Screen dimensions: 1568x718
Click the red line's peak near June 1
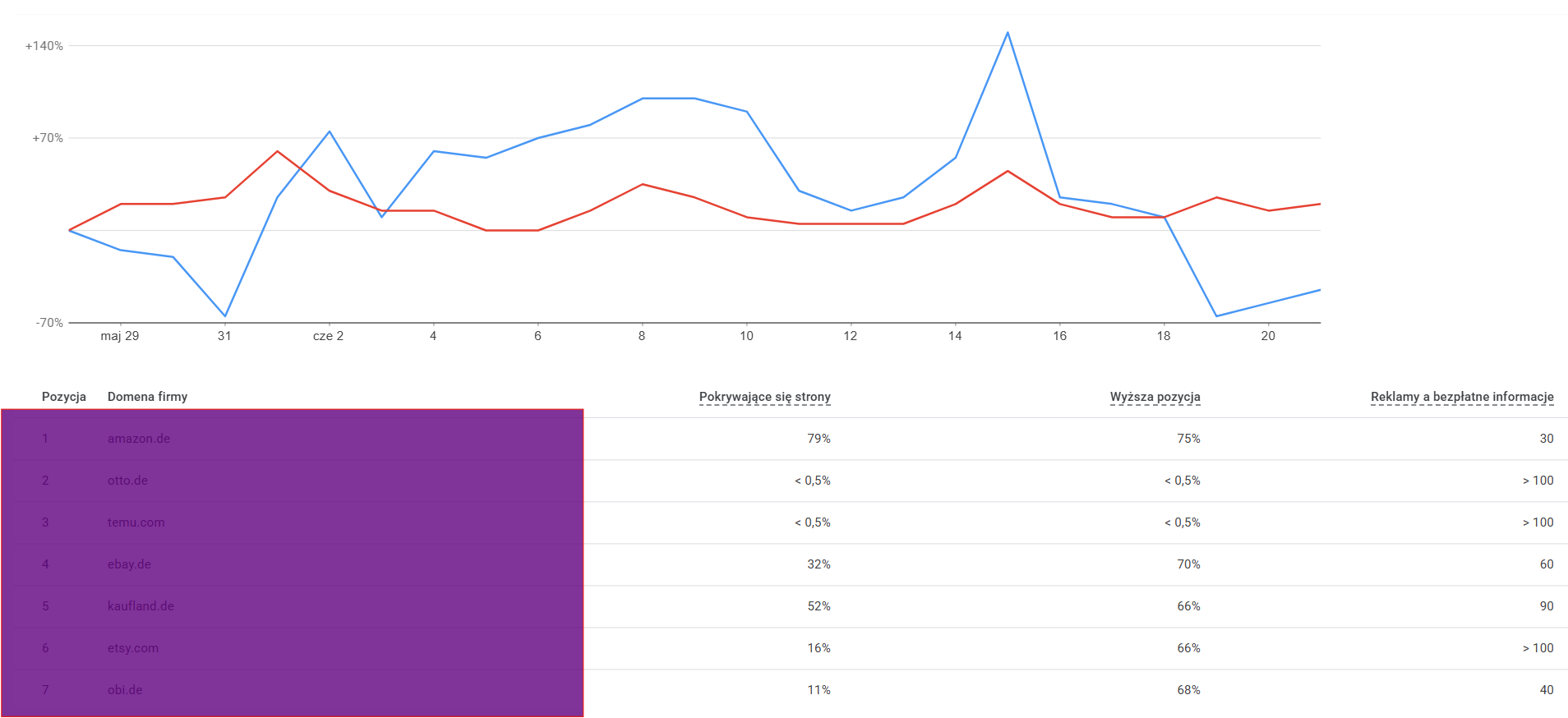click(278, 151)
